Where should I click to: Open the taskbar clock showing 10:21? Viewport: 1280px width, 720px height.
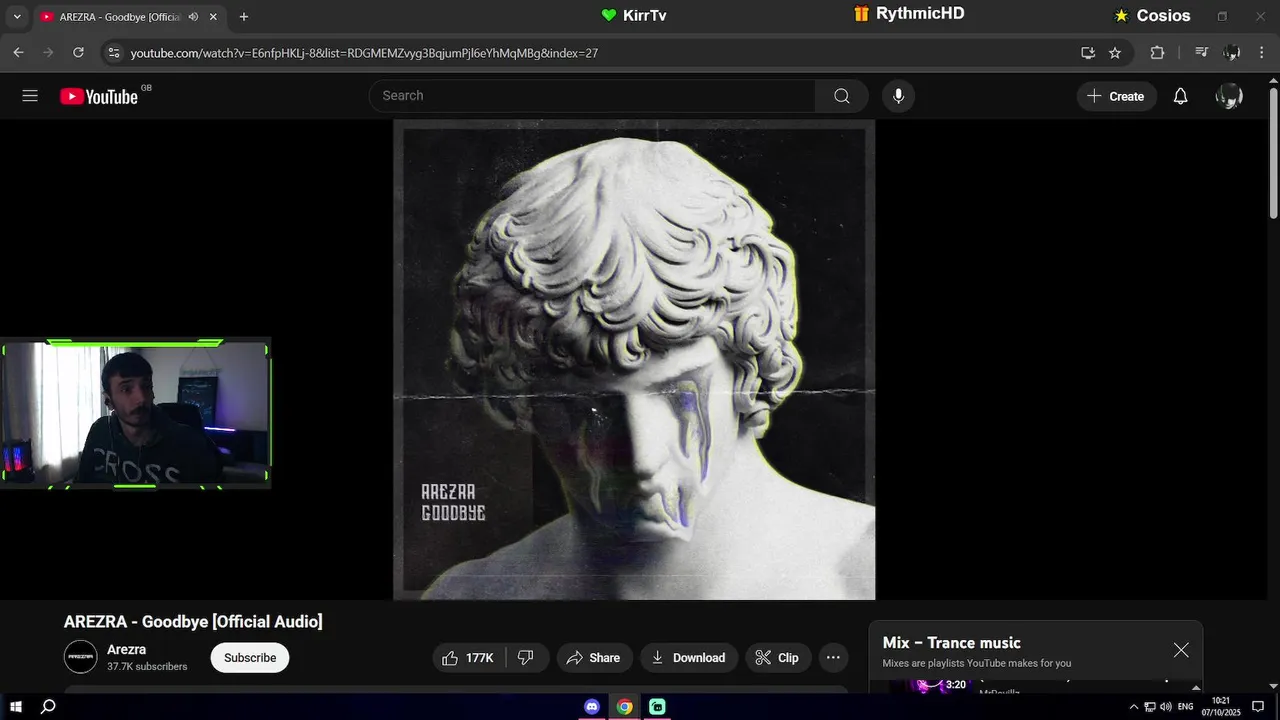[1220, 707]
